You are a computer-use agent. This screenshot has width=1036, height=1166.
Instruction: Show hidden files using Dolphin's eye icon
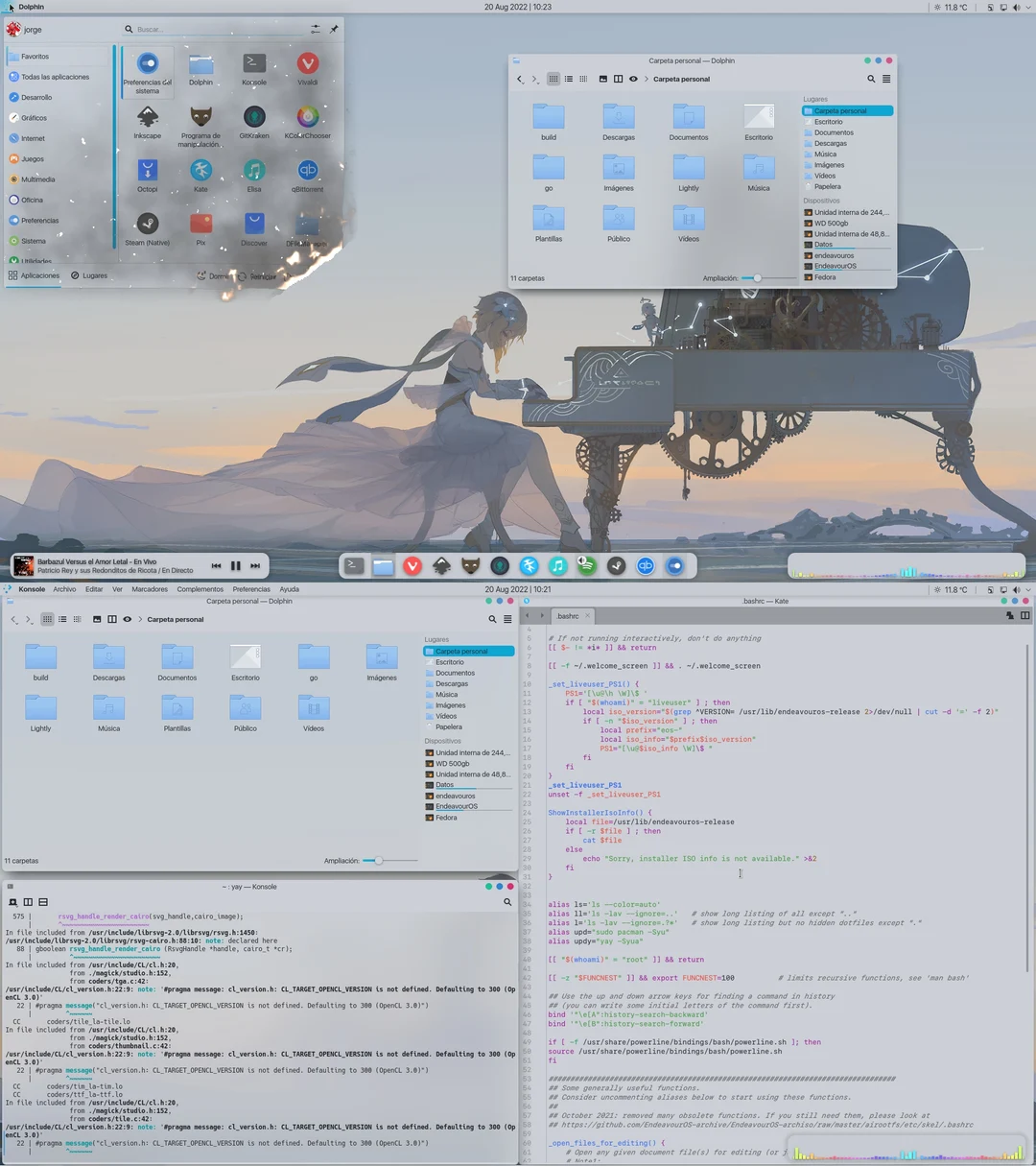pyautogui.click(x=633, y=79)
